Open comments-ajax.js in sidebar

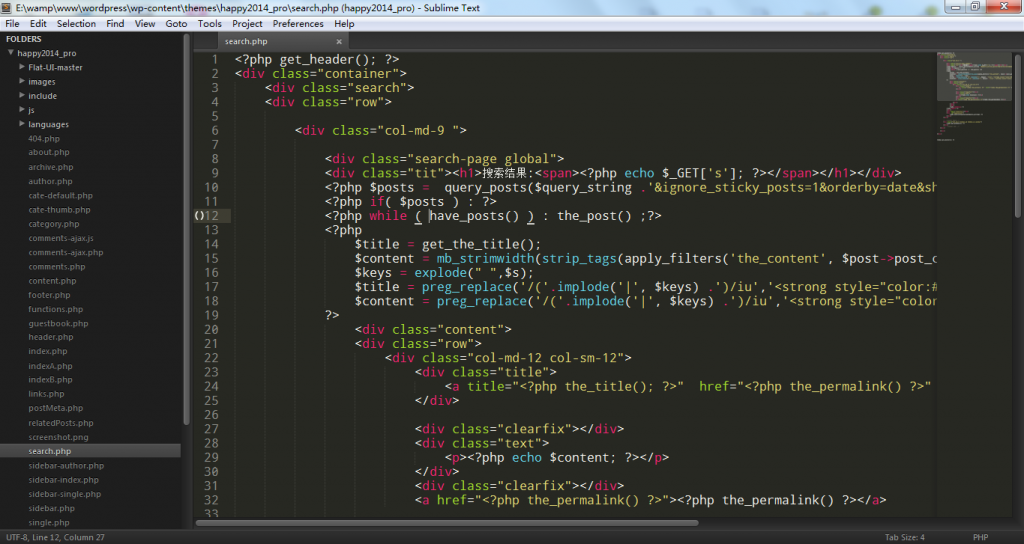(x=61, y=238)
